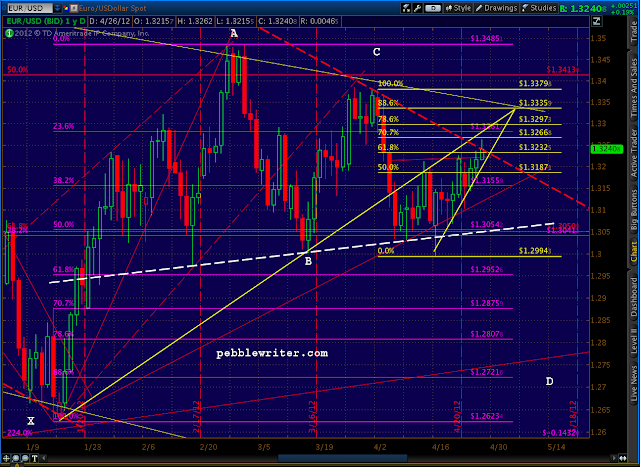Screen dimensions: 640x467
Task: Click the chart mode icon above price axis
Action: coord(597,21)
